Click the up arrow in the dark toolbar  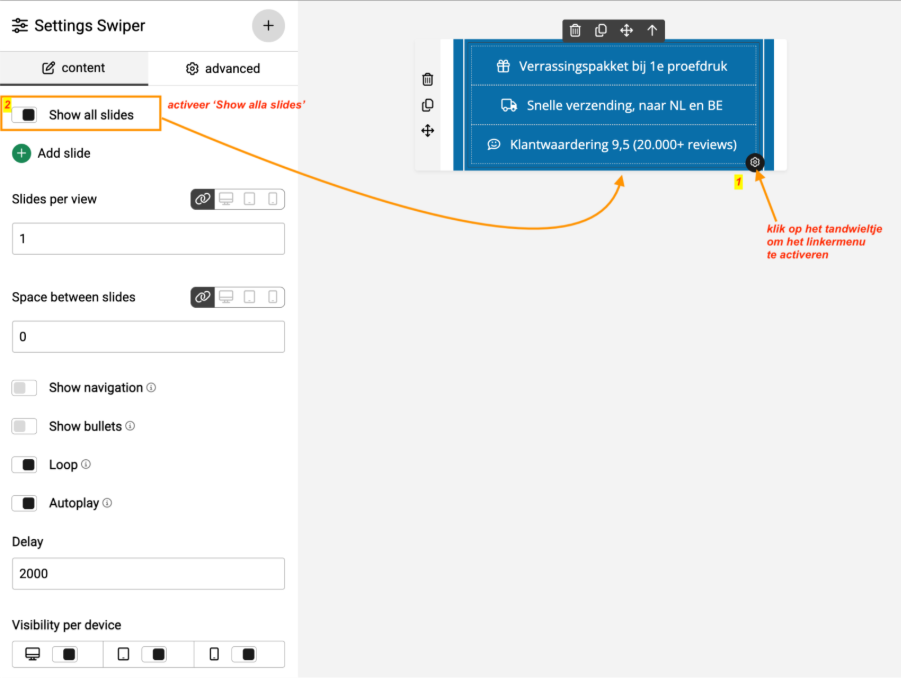(652, 31)
